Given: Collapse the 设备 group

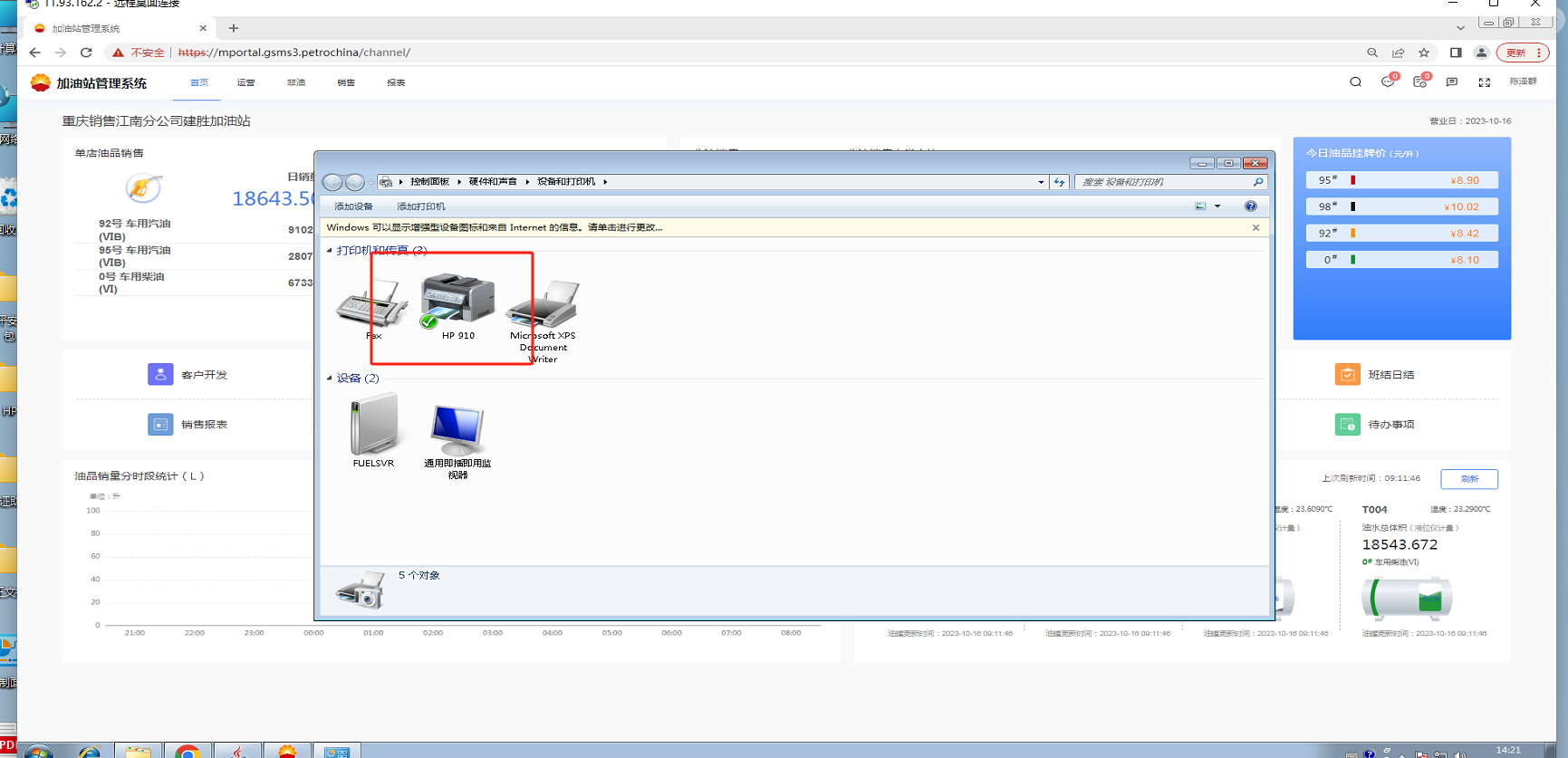Looking at the screenshot, I should 330,379.
